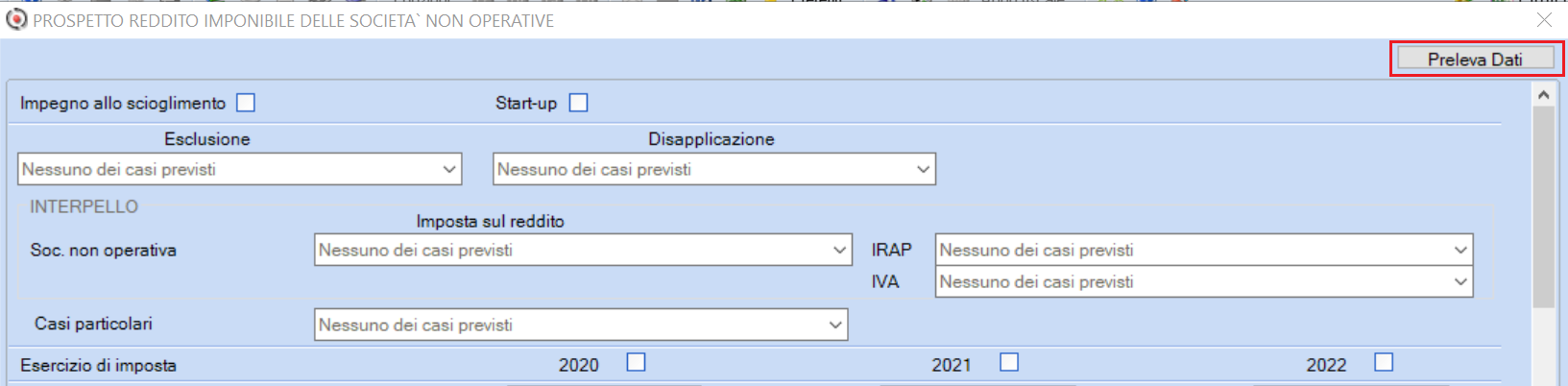Click the vertical scrollbar thumb
This screenshot has height=386, width=1568.
[x=1543, y=206]
